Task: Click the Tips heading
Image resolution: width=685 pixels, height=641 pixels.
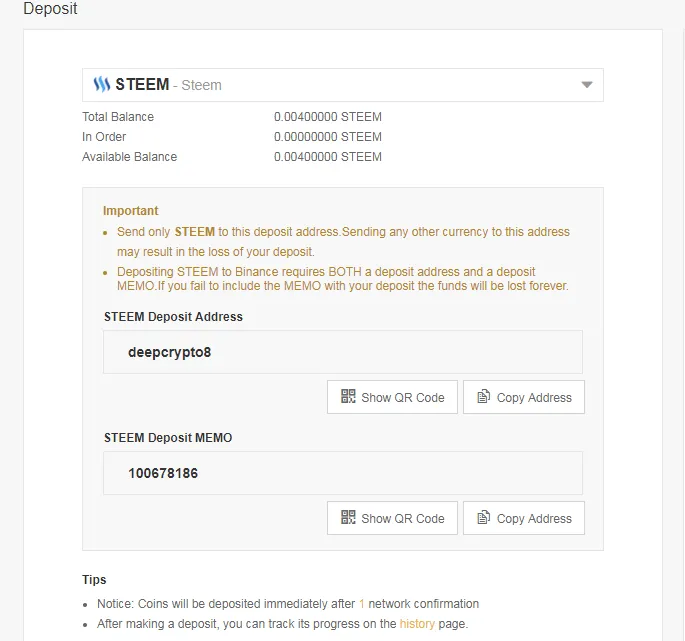Action: pyautogui.click(x=94, y=579)
